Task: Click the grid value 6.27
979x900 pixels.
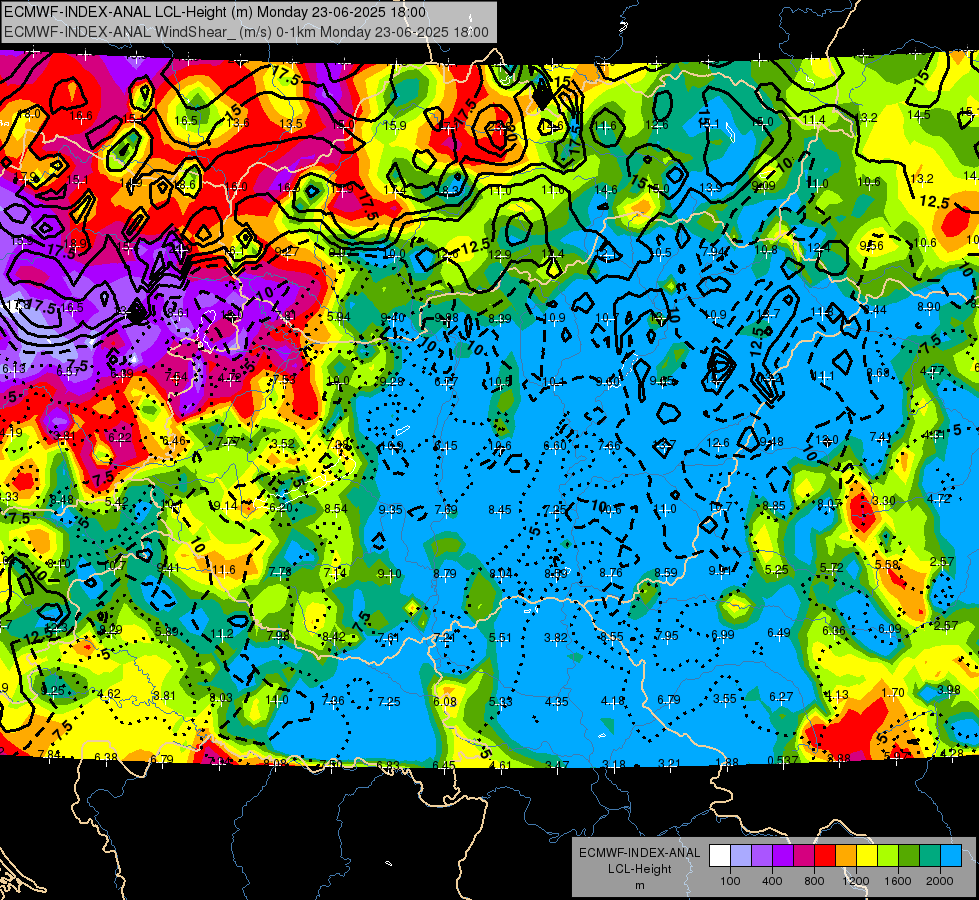Action: coord(781,696)
